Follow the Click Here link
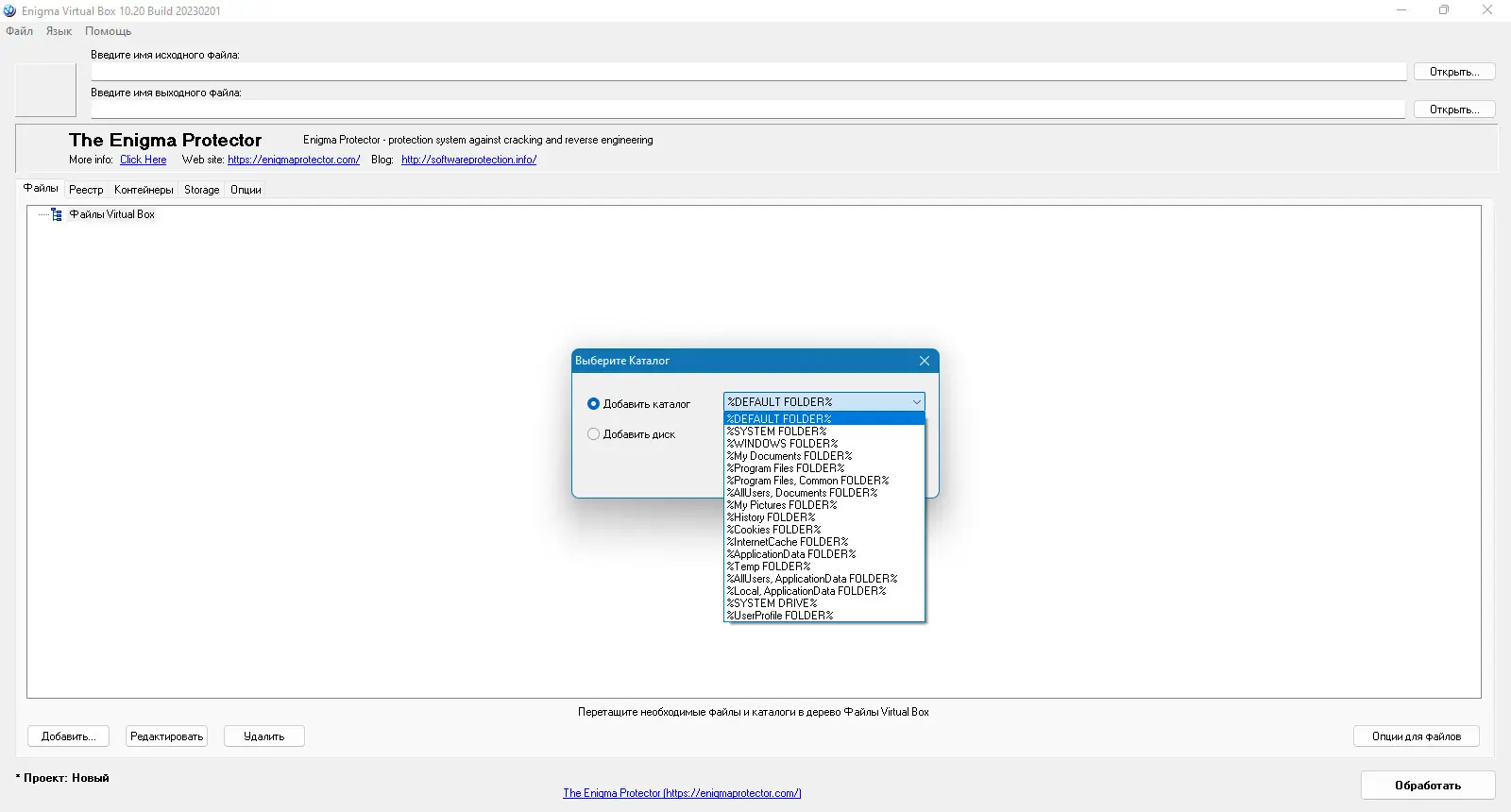 pos(143,160)
